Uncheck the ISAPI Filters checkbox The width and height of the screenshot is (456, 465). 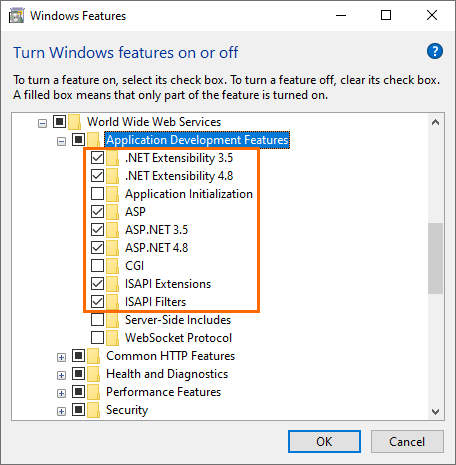[x=97, y=302]
